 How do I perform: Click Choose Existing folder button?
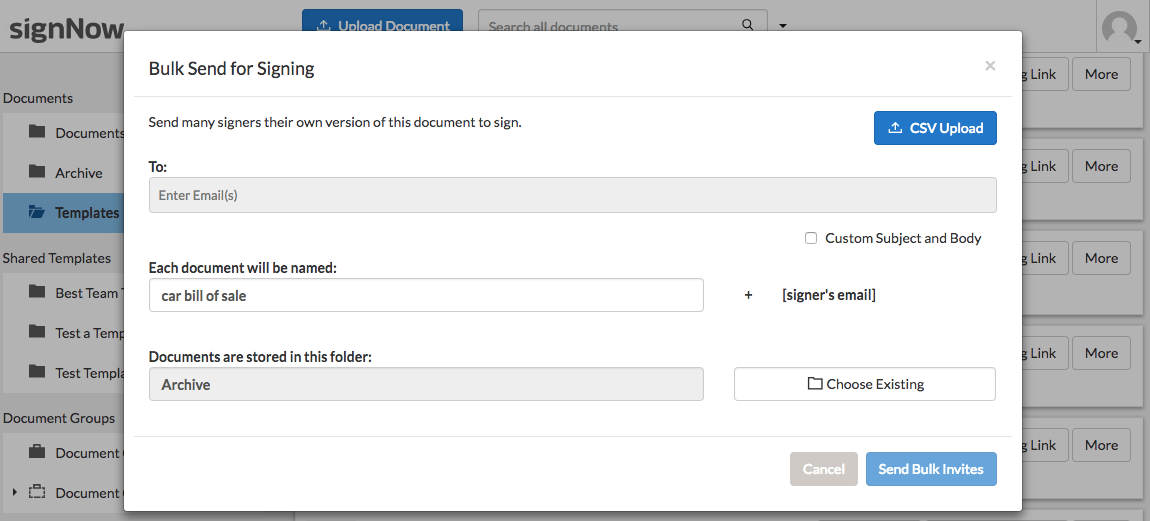tap(865, 384)
